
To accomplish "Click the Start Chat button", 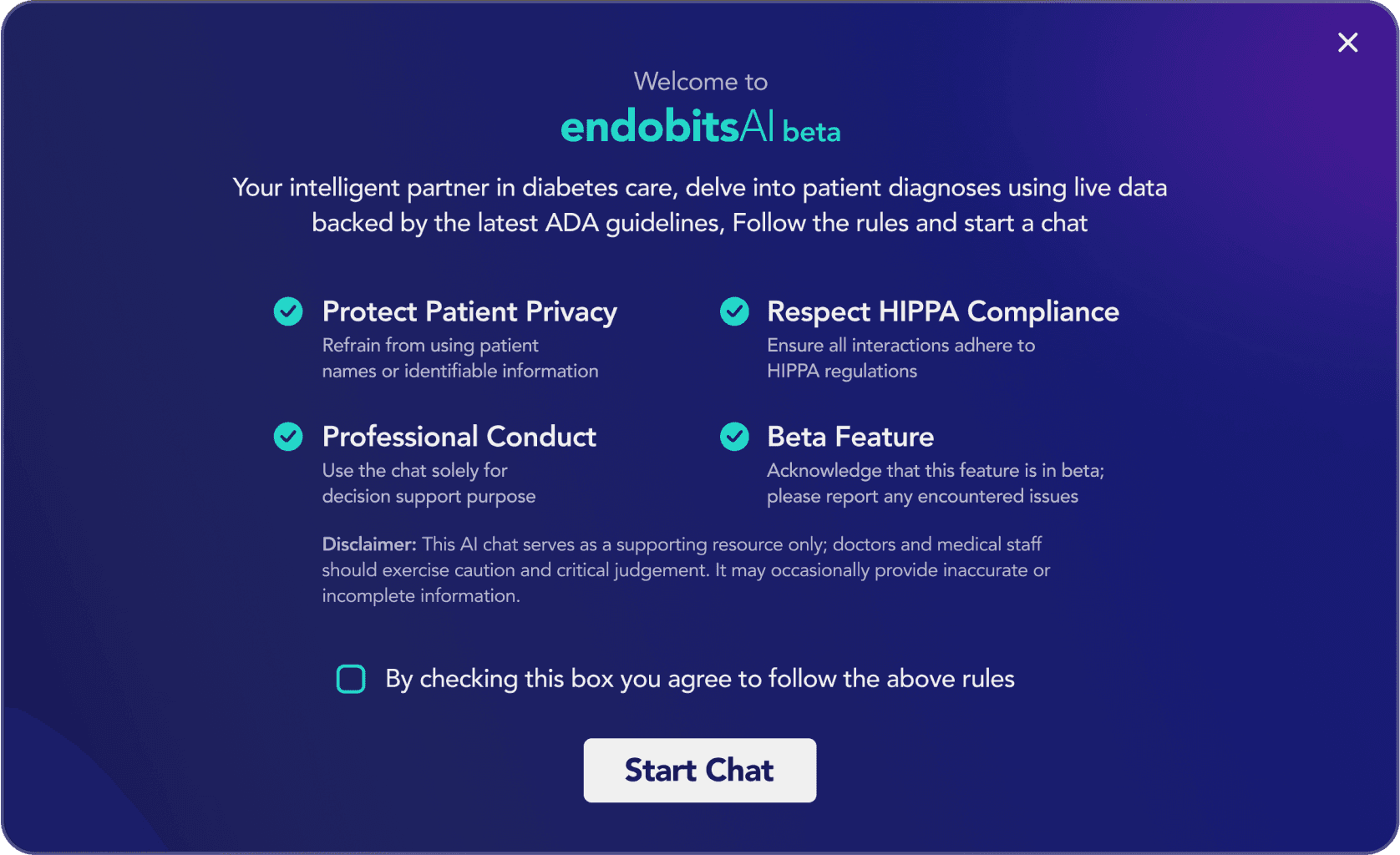I will (700, 770).
